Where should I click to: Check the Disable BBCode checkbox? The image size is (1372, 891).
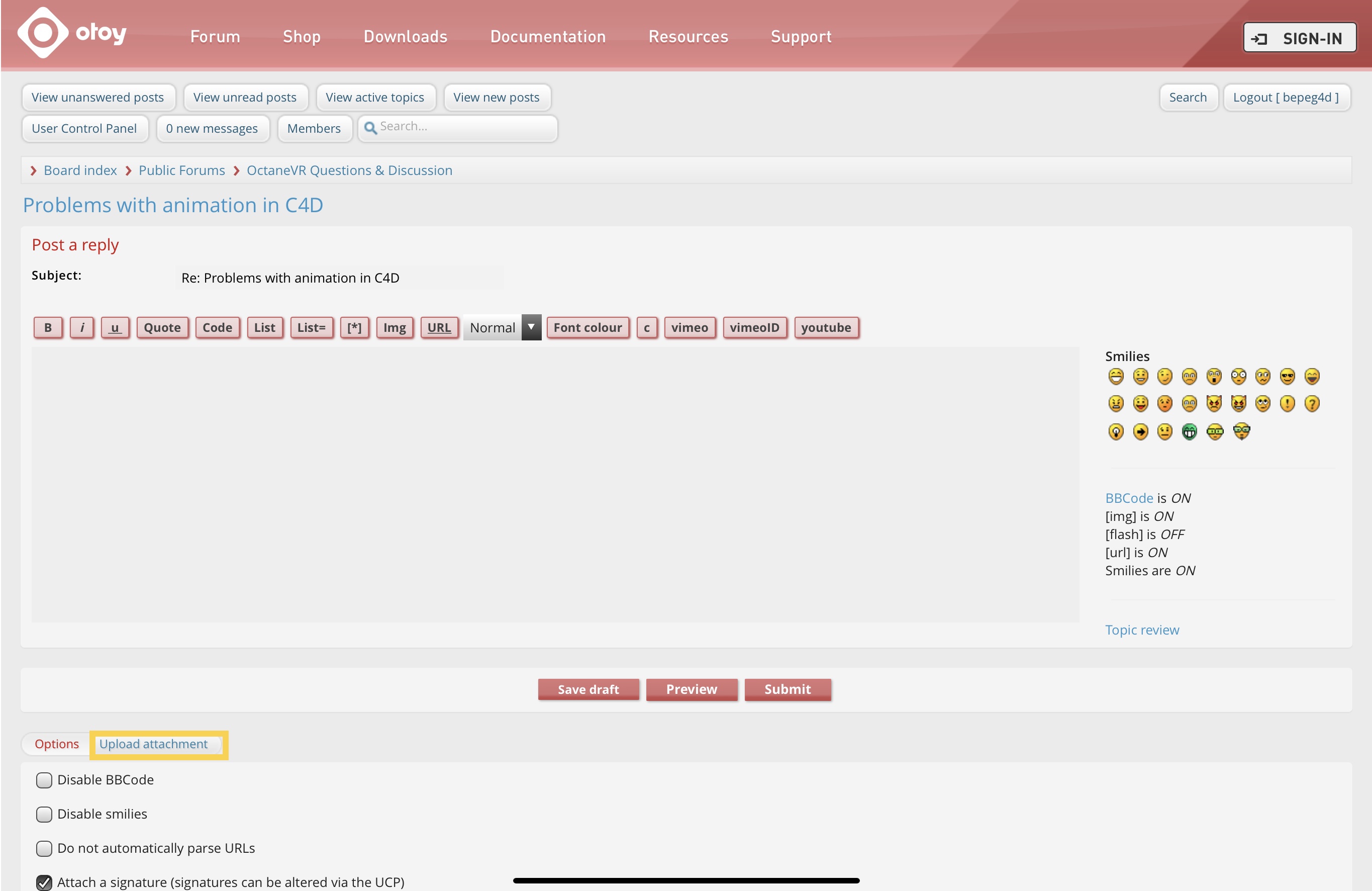click(x=44, y=780)
